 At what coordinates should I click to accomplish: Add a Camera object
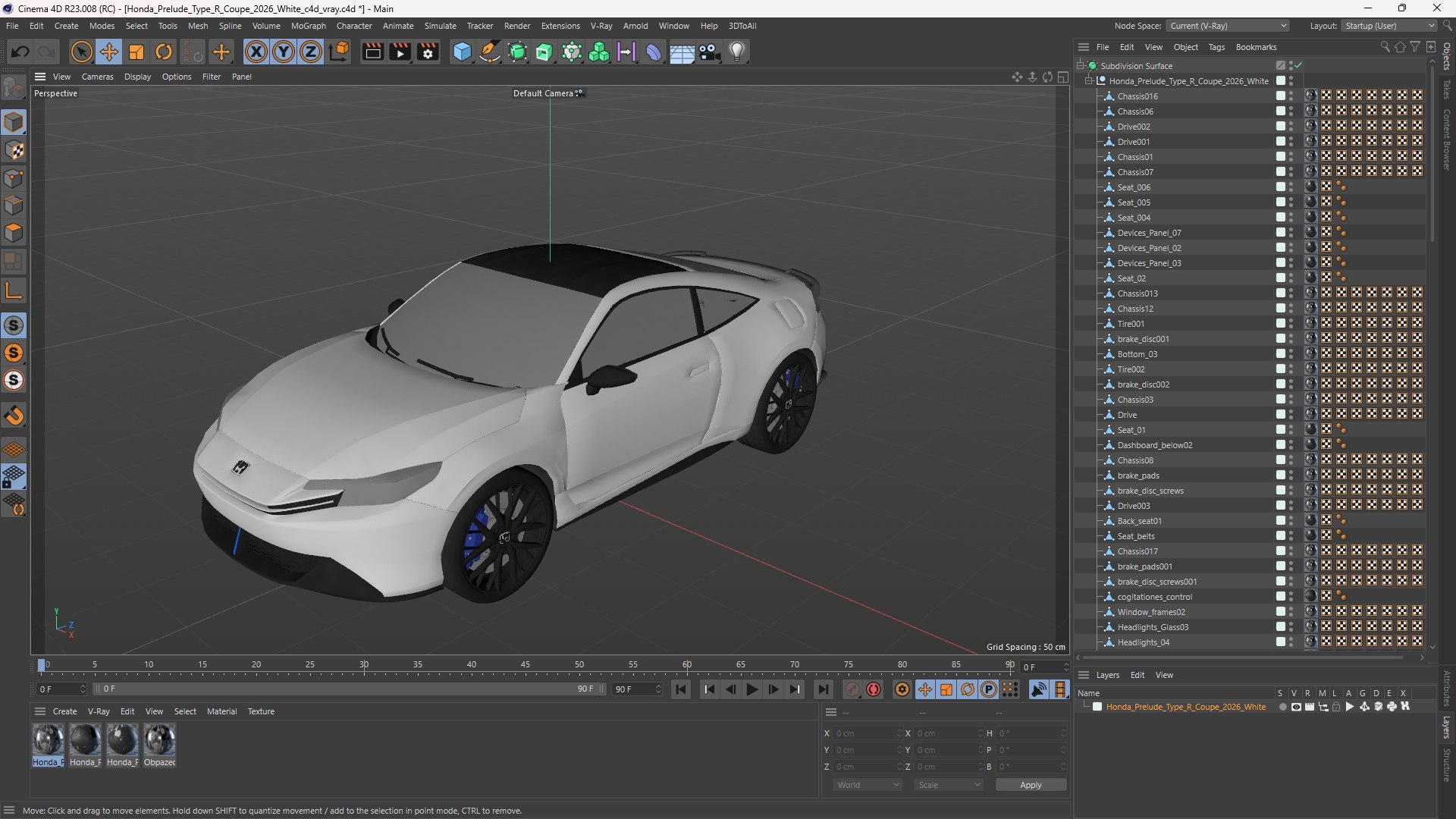tap(709, 52)
